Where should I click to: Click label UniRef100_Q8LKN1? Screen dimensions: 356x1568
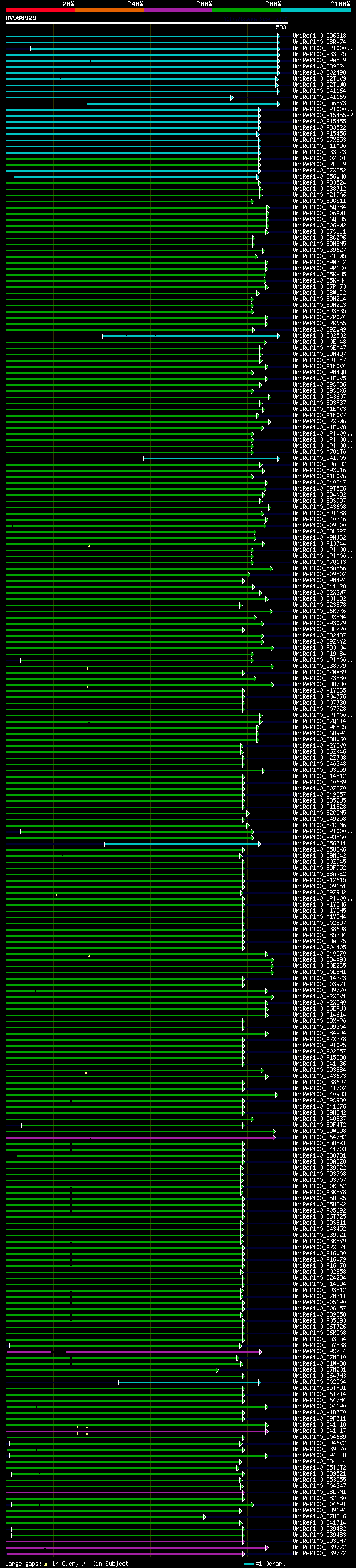coord(319,1492)
